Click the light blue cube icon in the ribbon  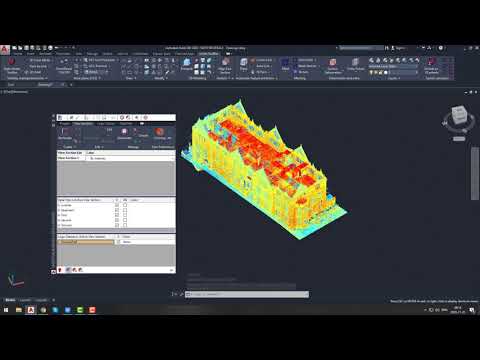pos(187,62)
